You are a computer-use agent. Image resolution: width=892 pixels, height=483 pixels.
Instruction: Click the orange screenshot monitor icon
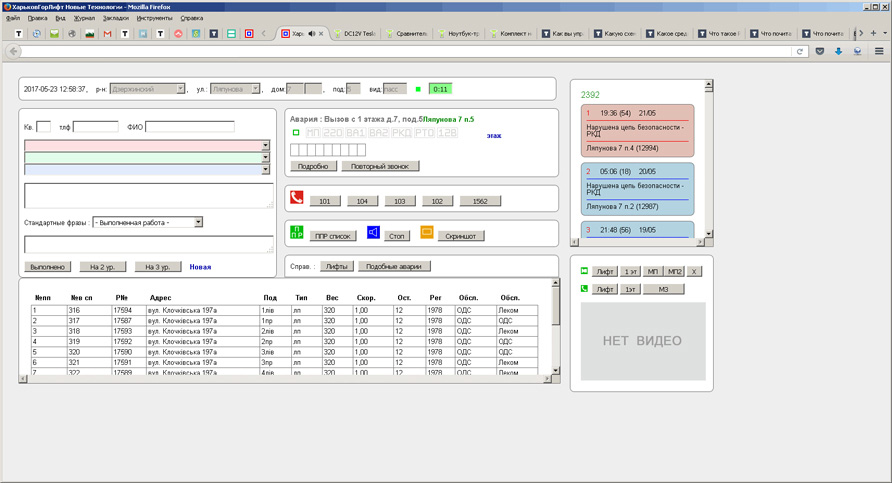pyautogui.click(x=427, y=234)
